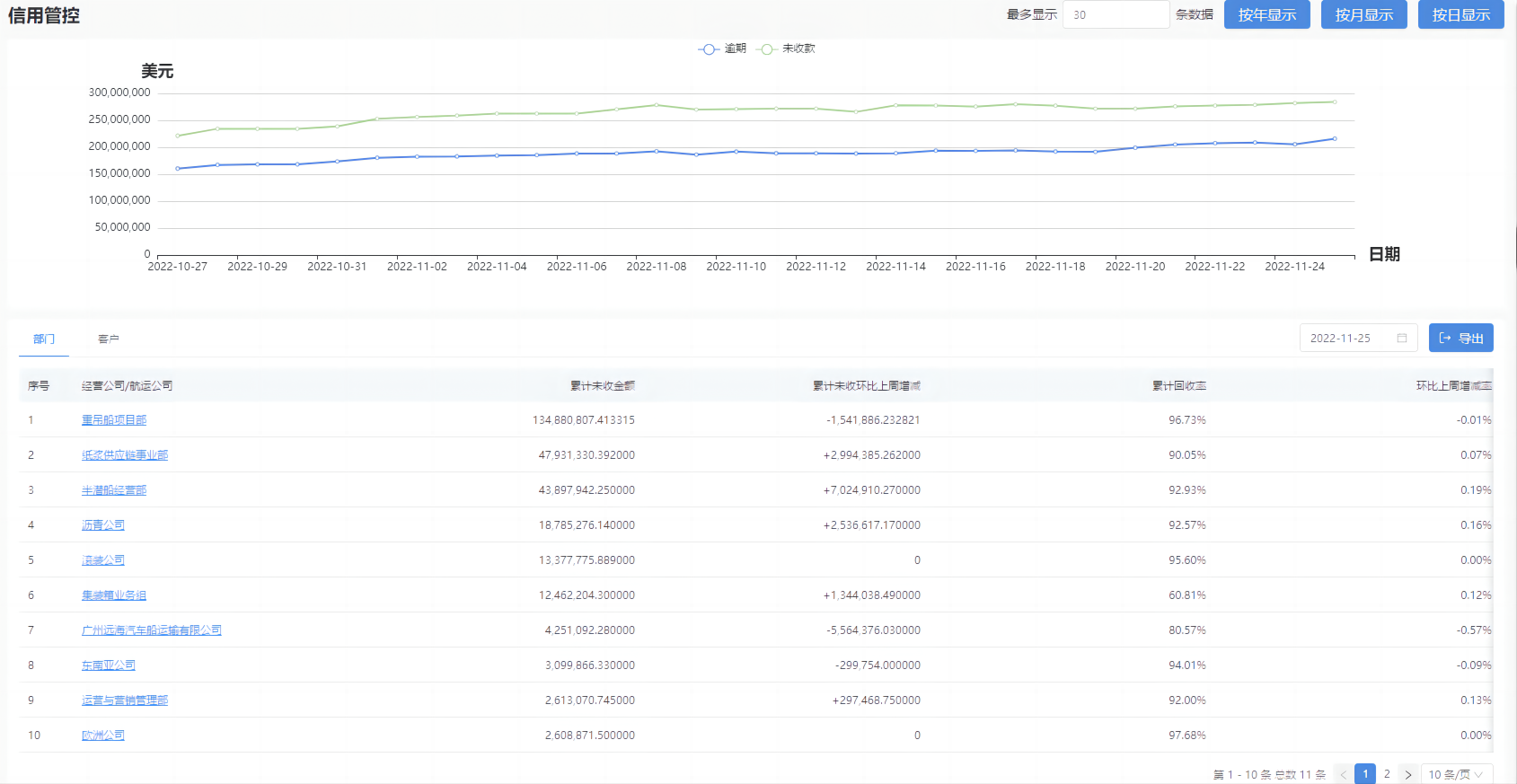Click the value 134,880,807.413315
This screenshot has width=1517, height=784.
pos(584,419)
